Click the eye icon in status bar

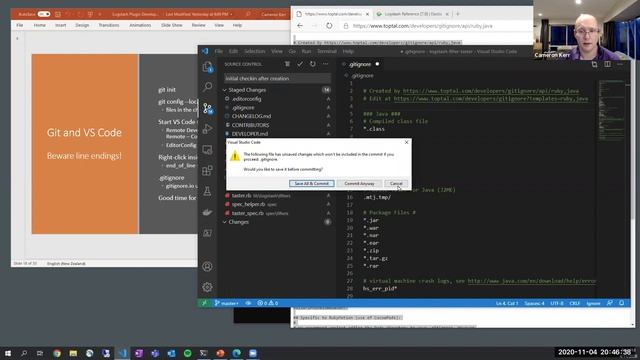248,303
